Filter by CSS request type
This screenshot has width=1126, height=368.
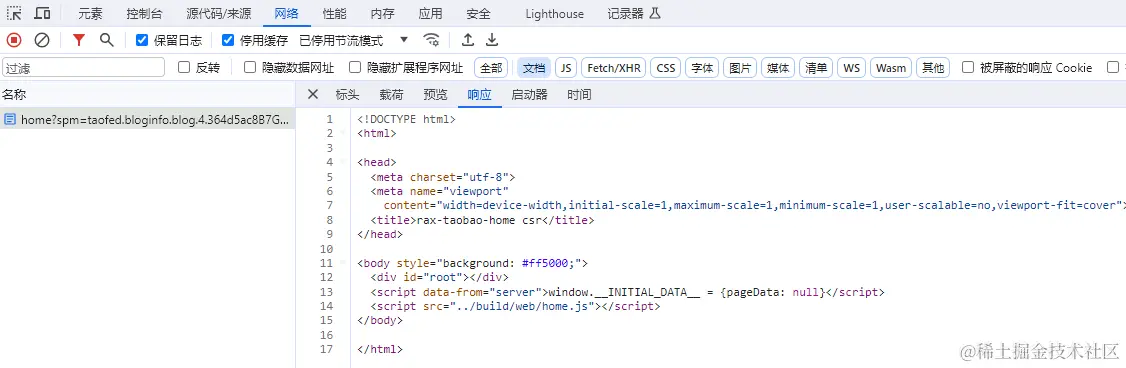pos(666,68)
